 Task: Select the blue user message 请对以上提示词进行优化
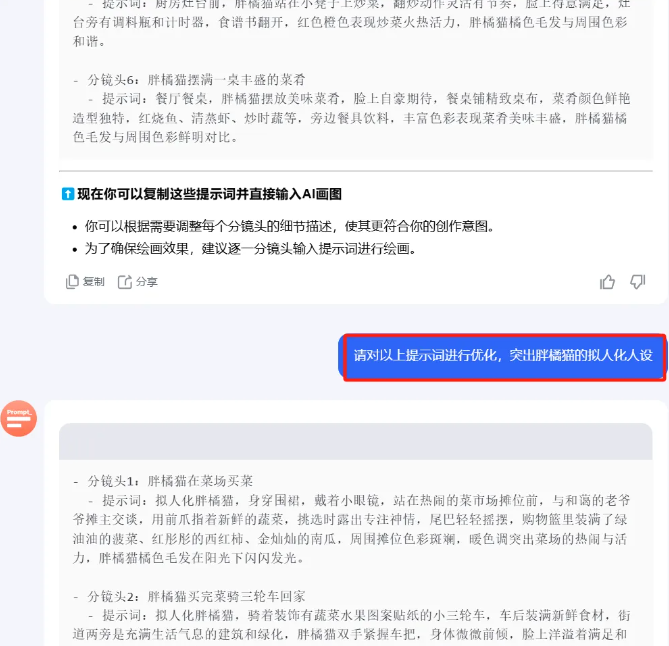click(x=503, y=355)
